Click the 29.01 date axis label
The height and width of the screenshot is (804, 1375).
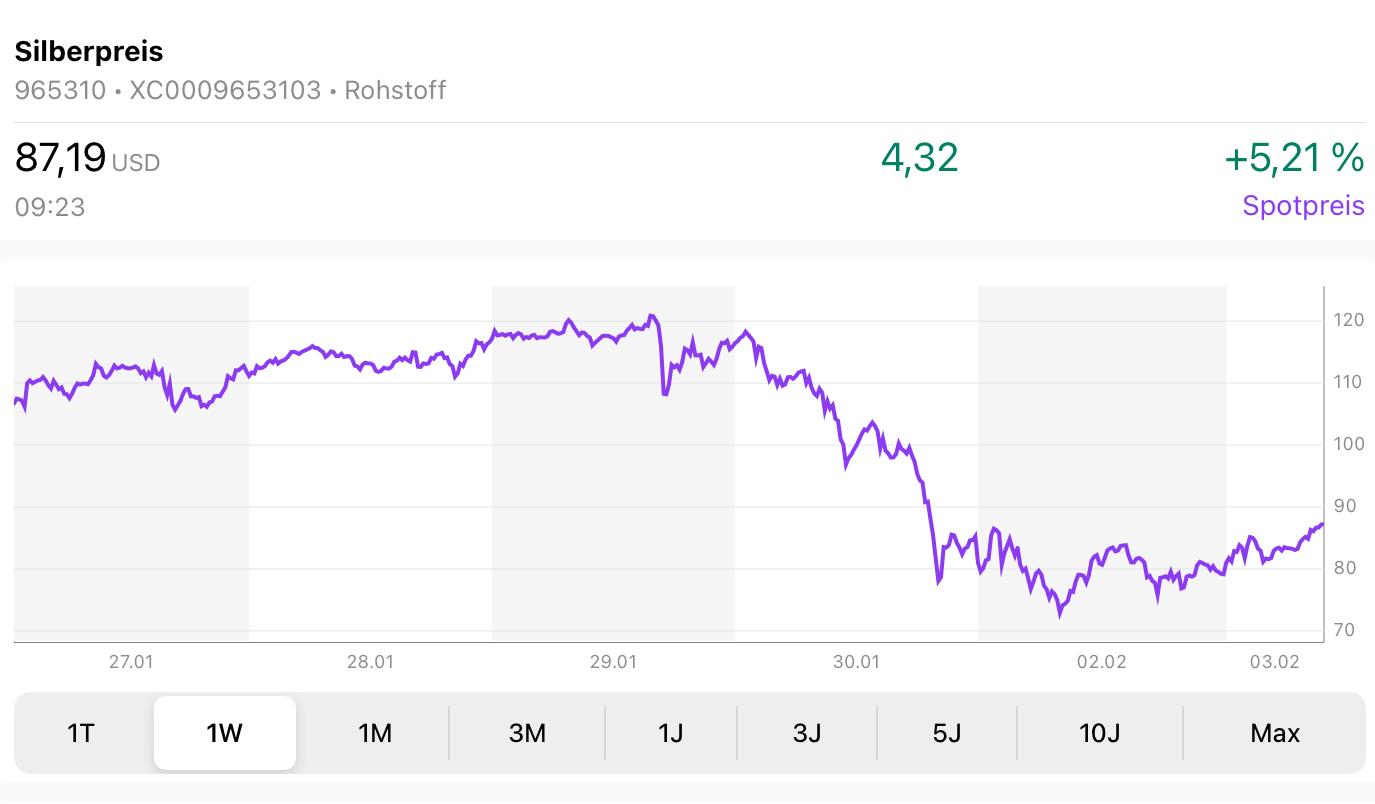pos(613,662)
